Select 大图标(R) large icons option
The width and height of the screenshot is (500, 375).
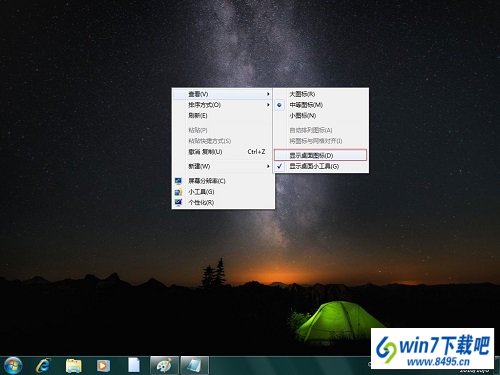pos(321,94)
